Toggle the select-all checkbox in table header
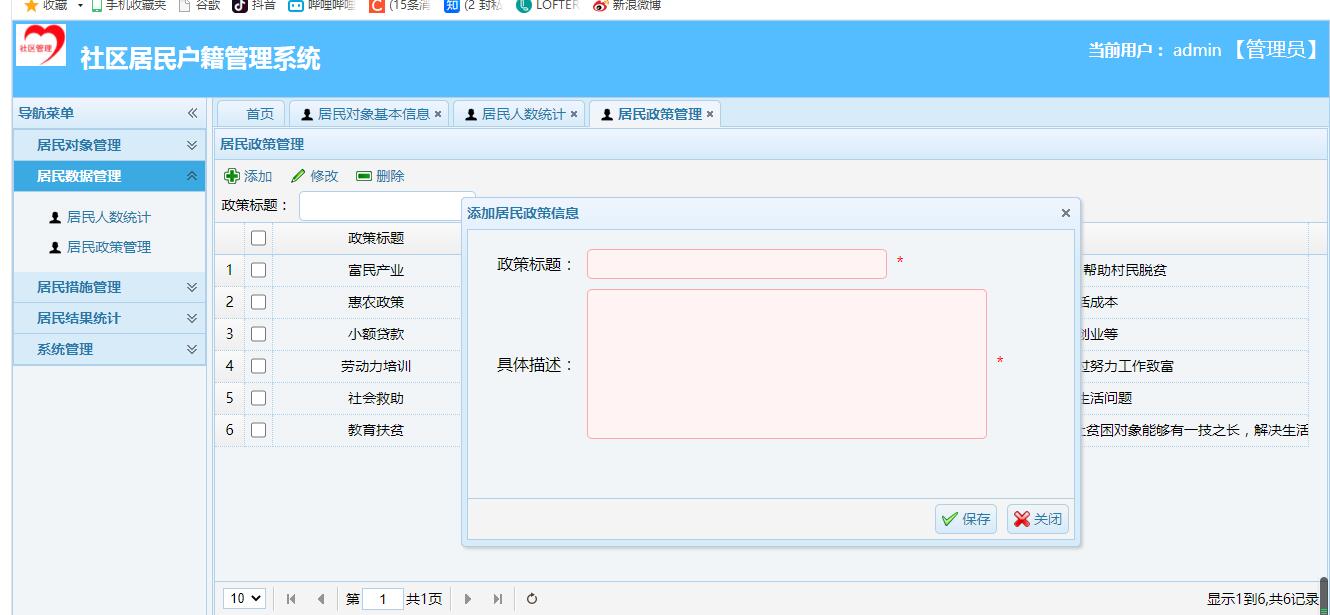 257,237
